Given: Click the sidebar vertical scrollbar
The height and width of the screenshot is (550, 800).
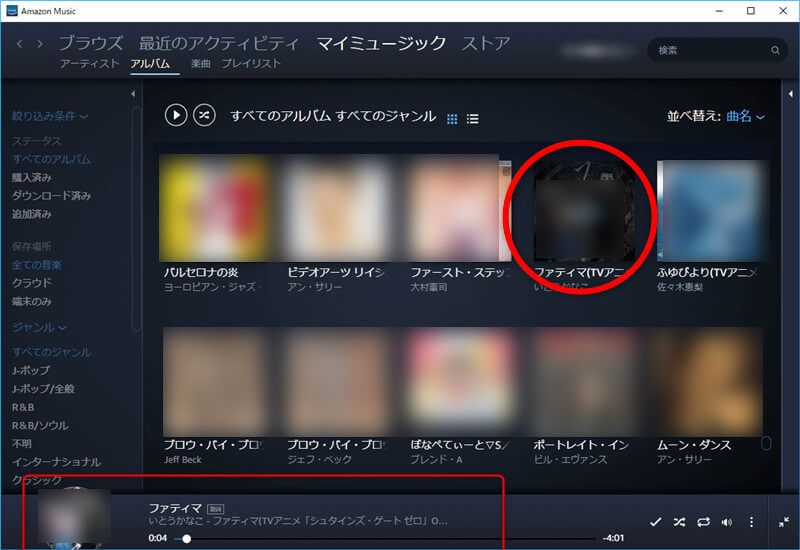Looking at the screenshot, I should [x=135, y=219].
